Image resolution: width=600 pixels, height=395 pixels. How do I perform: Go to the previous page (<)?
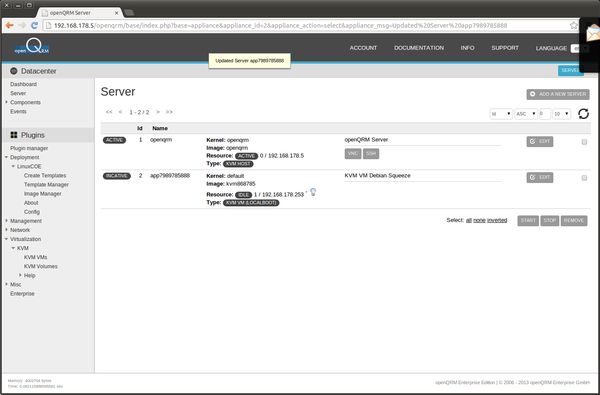(121, 112)
